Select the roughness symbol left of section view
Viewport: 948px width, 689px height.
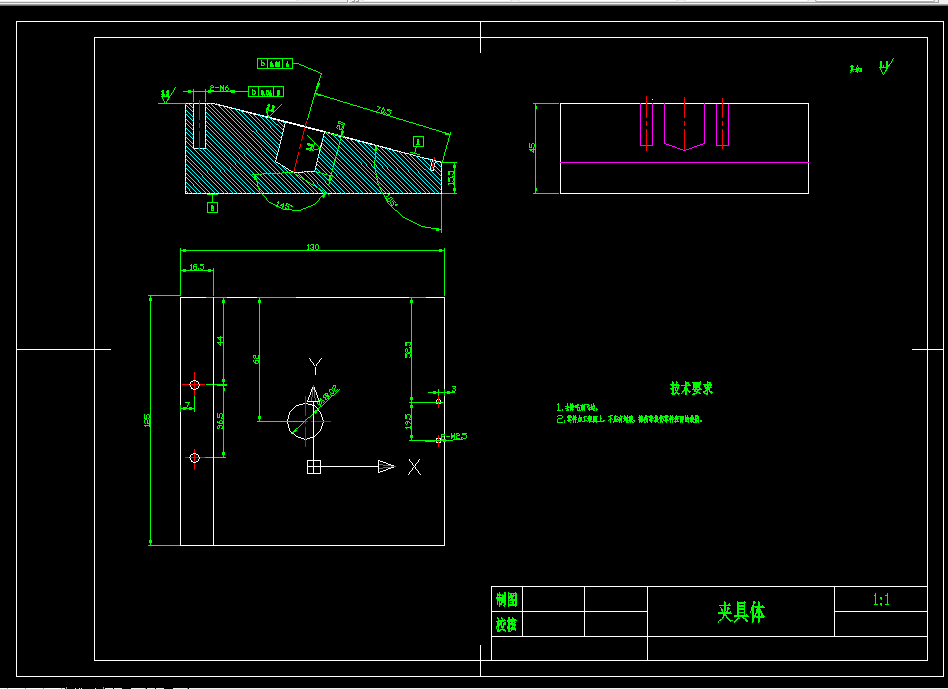[x=167, y=94]
